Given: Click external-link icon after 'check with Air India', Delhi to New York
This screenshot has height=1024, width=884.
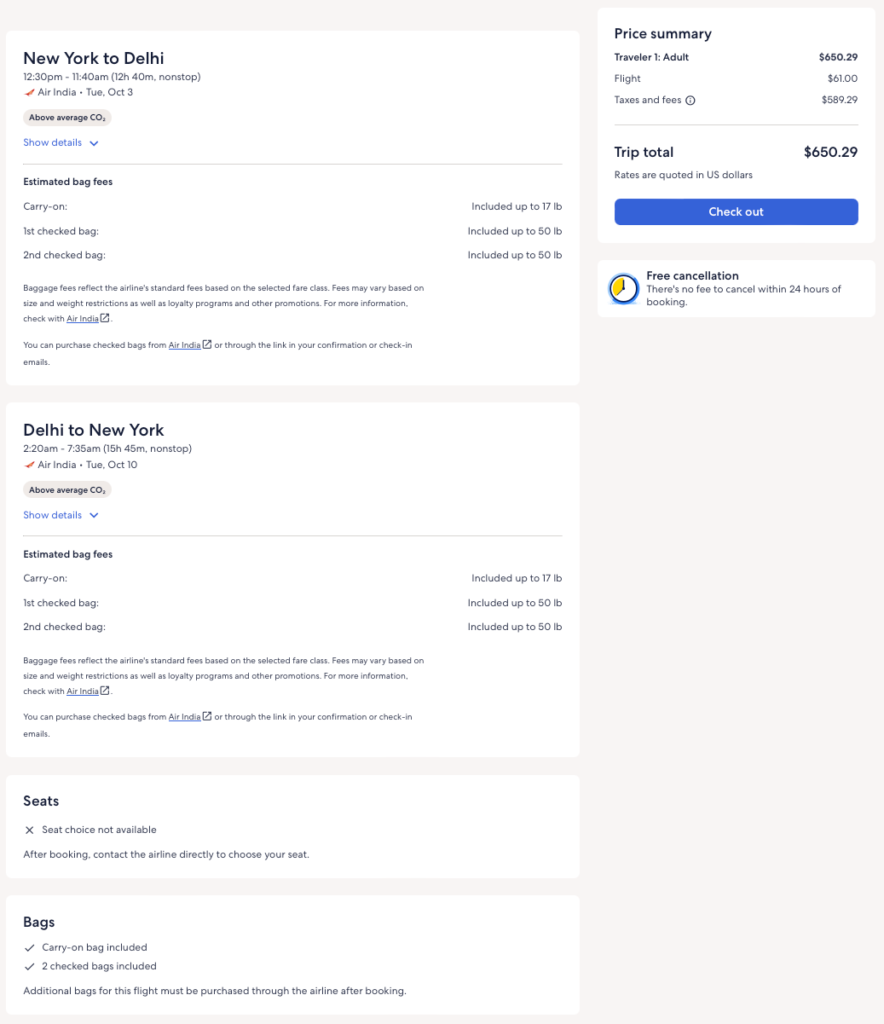Looking at the screenshot, I should pyautogui.click(x=105, y=691).
